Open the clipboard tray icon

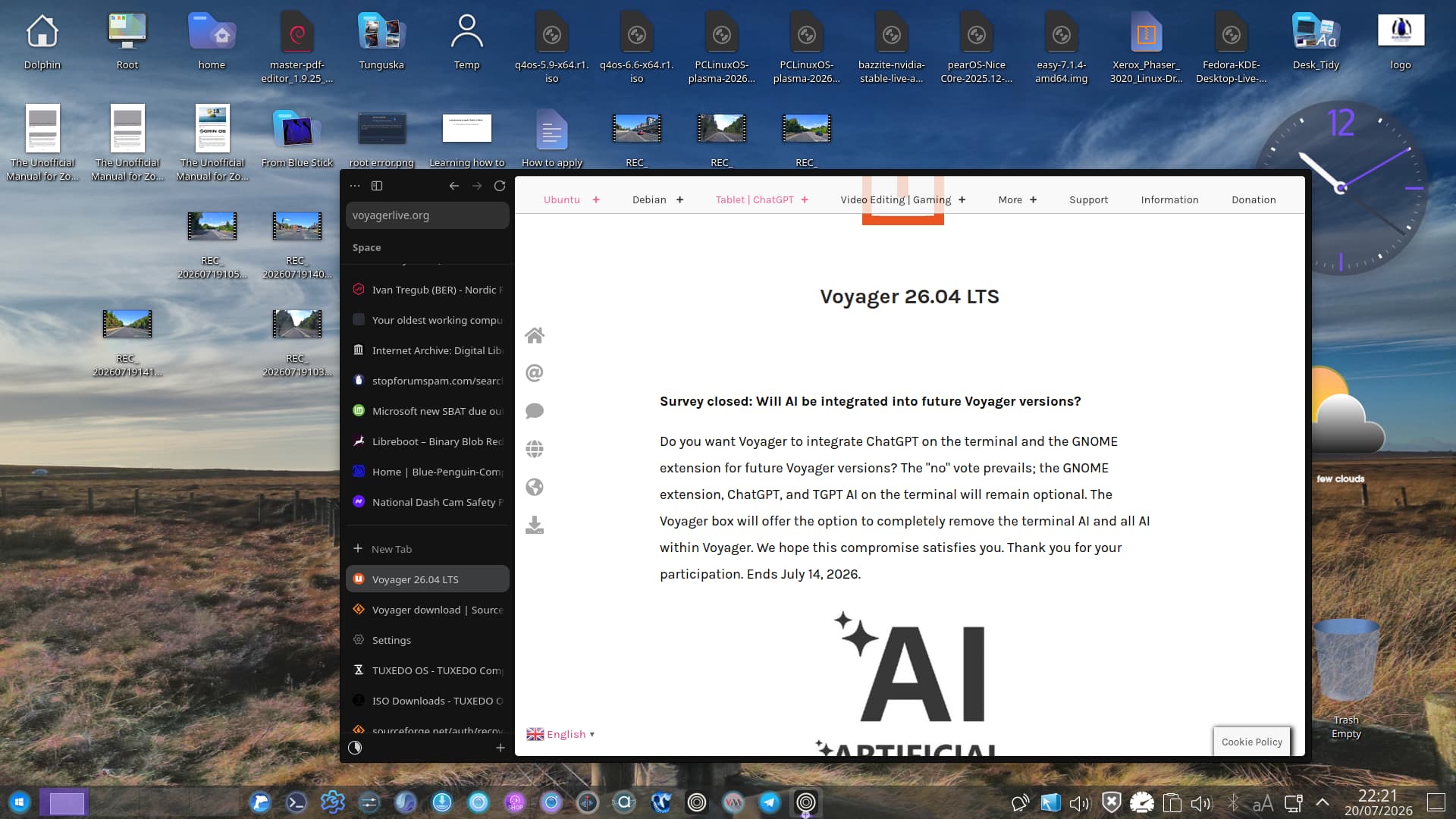pyautogui.click(x=1172, y=803)
